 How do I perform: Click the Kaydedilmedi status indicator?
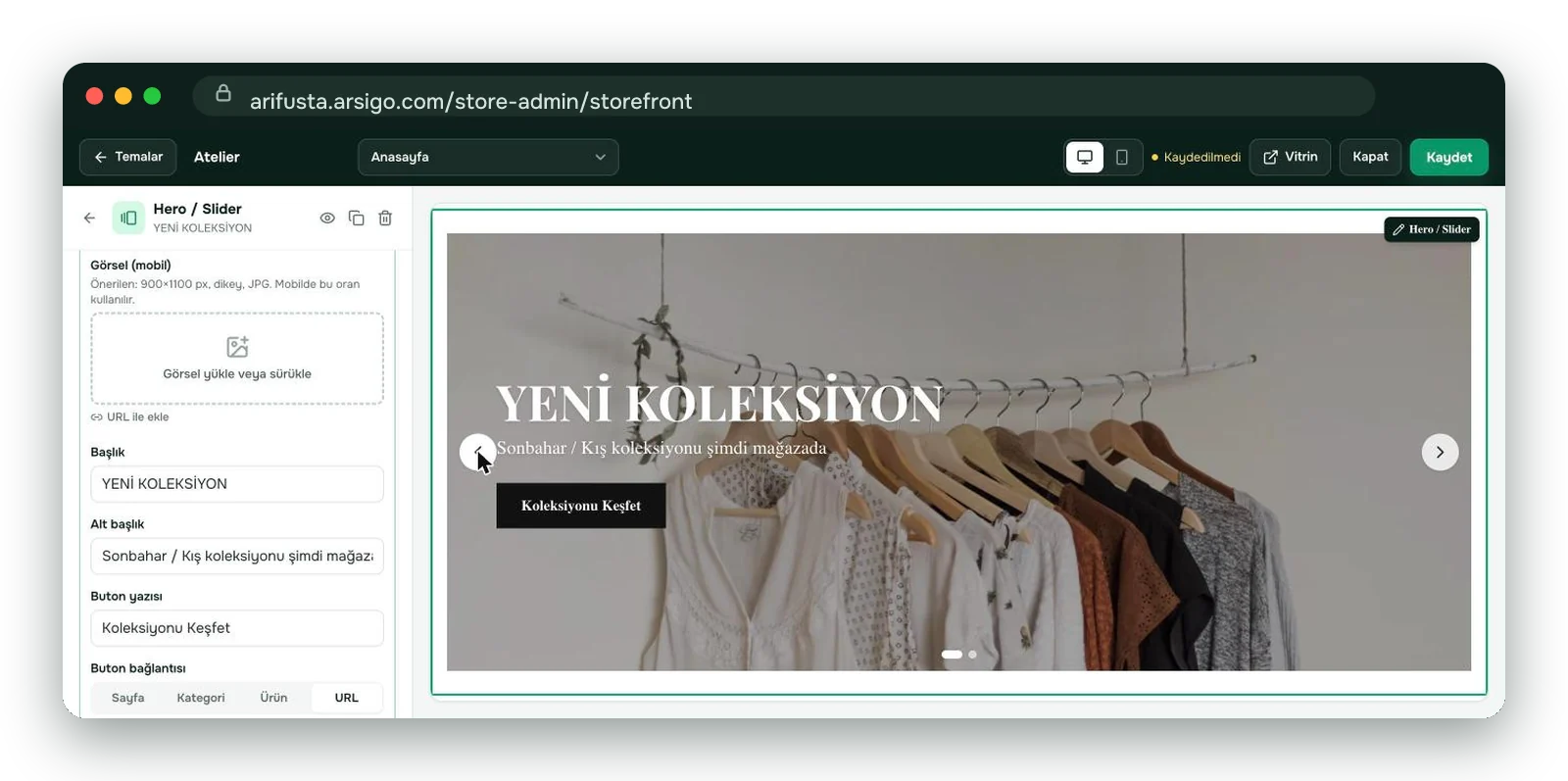(1196, 157)
